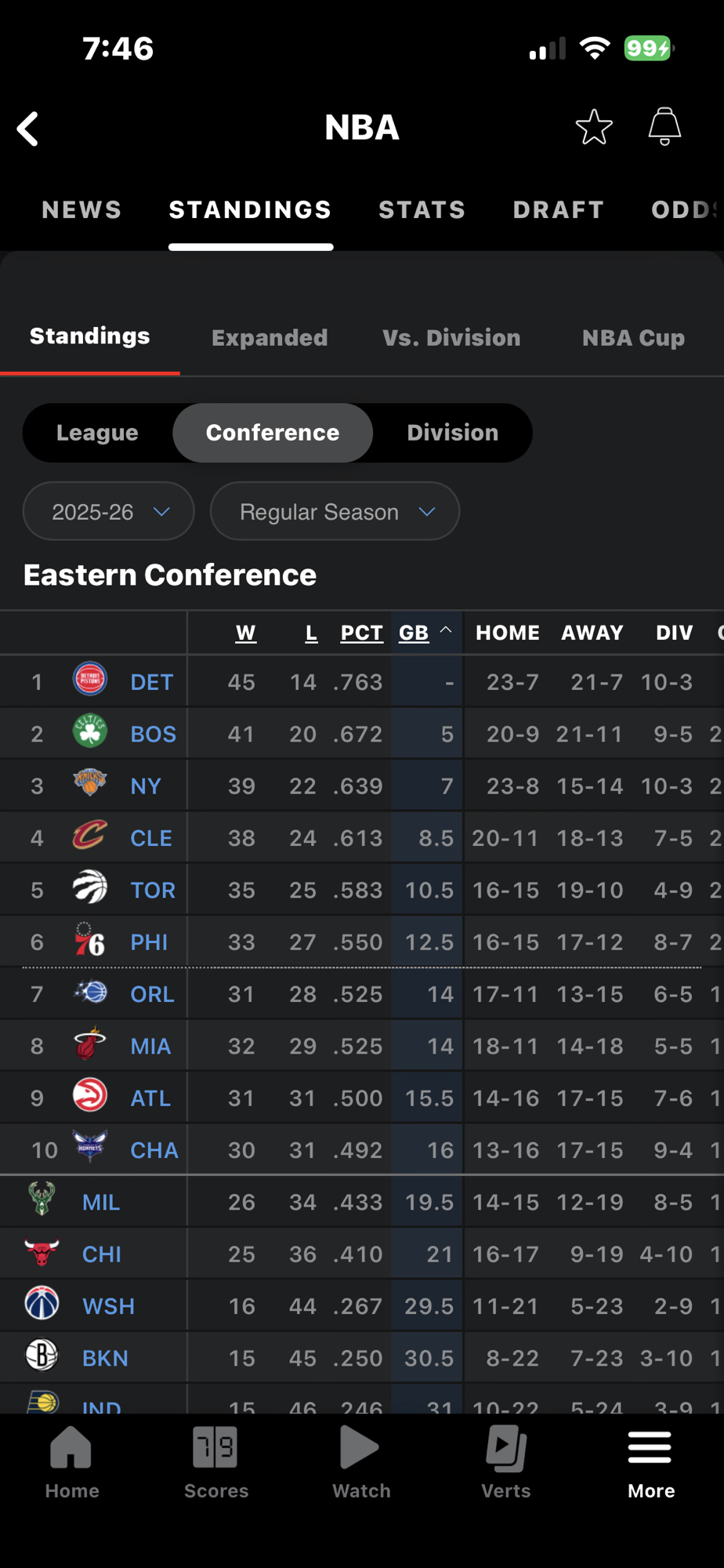Tap the back arrow icon

tap(28, 129)
